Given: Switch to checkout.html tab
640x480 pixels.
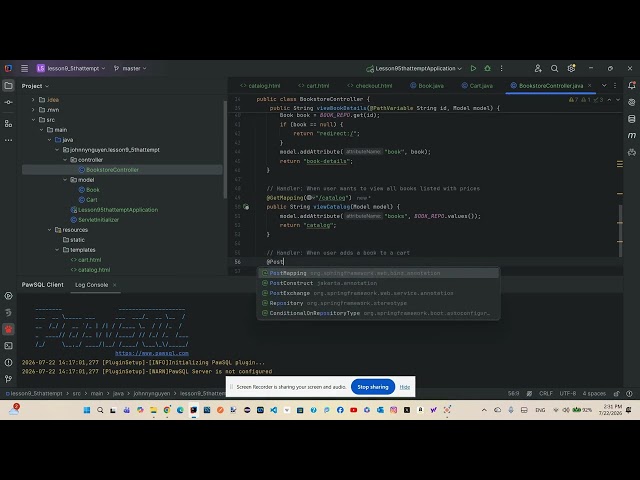Looking at the screenshot, I should click(369, 86).
